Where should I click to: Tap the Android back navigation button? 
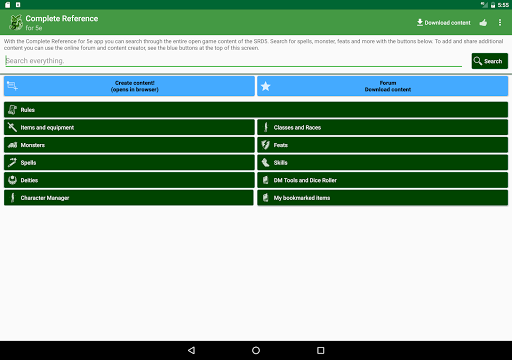point(191,350)
